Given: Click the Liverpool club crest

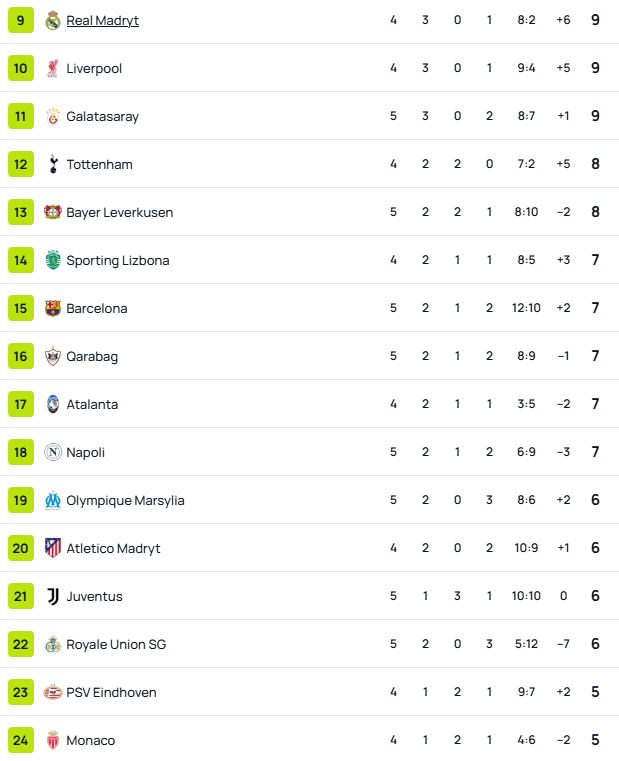Looking at the screenshot, I should [53, 68].
